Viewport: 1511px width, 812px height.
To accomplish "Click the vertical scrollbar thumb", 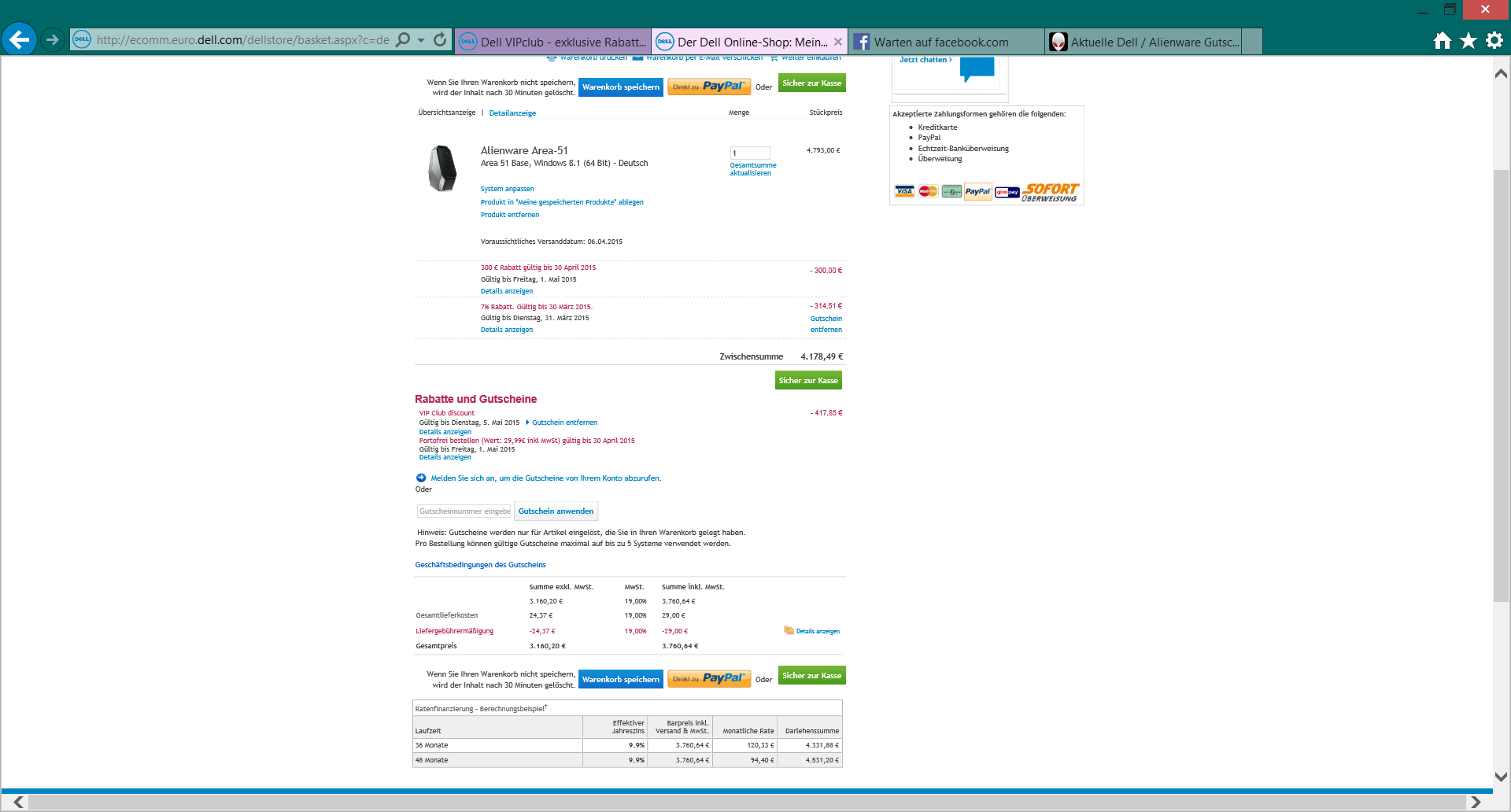I will point(1501,386).
